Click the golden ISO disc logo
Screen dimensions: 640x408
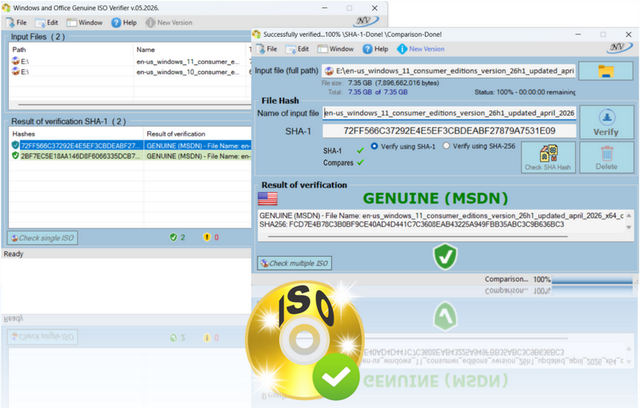point(304,339)
